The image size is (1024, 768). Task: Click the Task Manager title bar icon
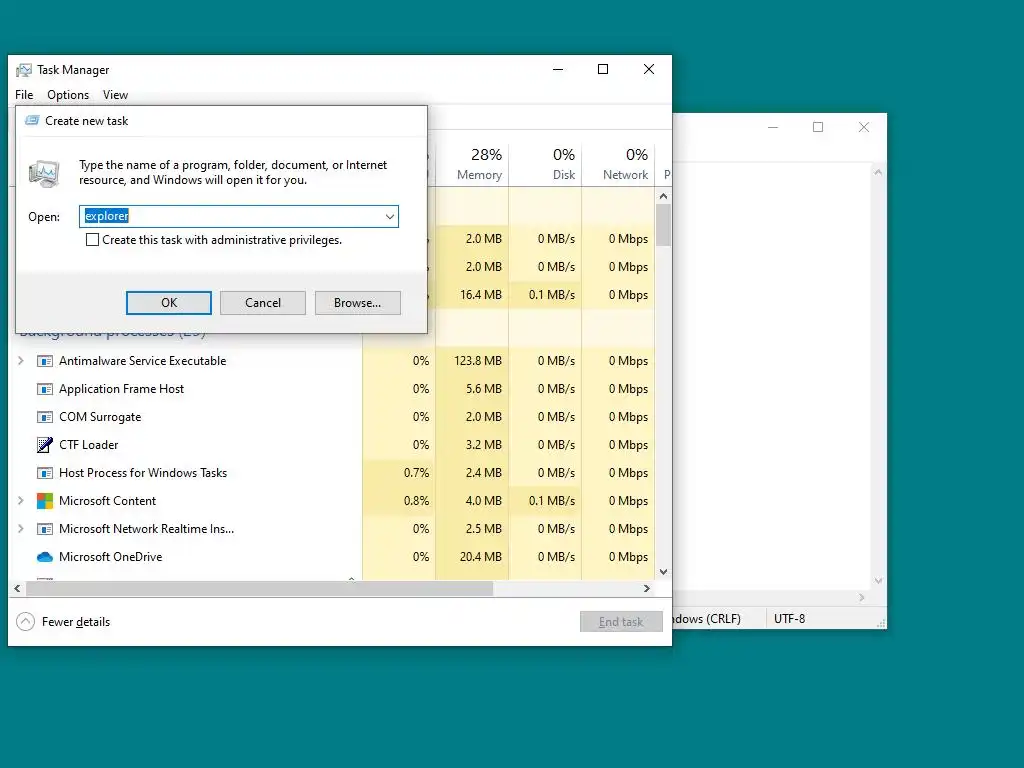pos(24,70)
